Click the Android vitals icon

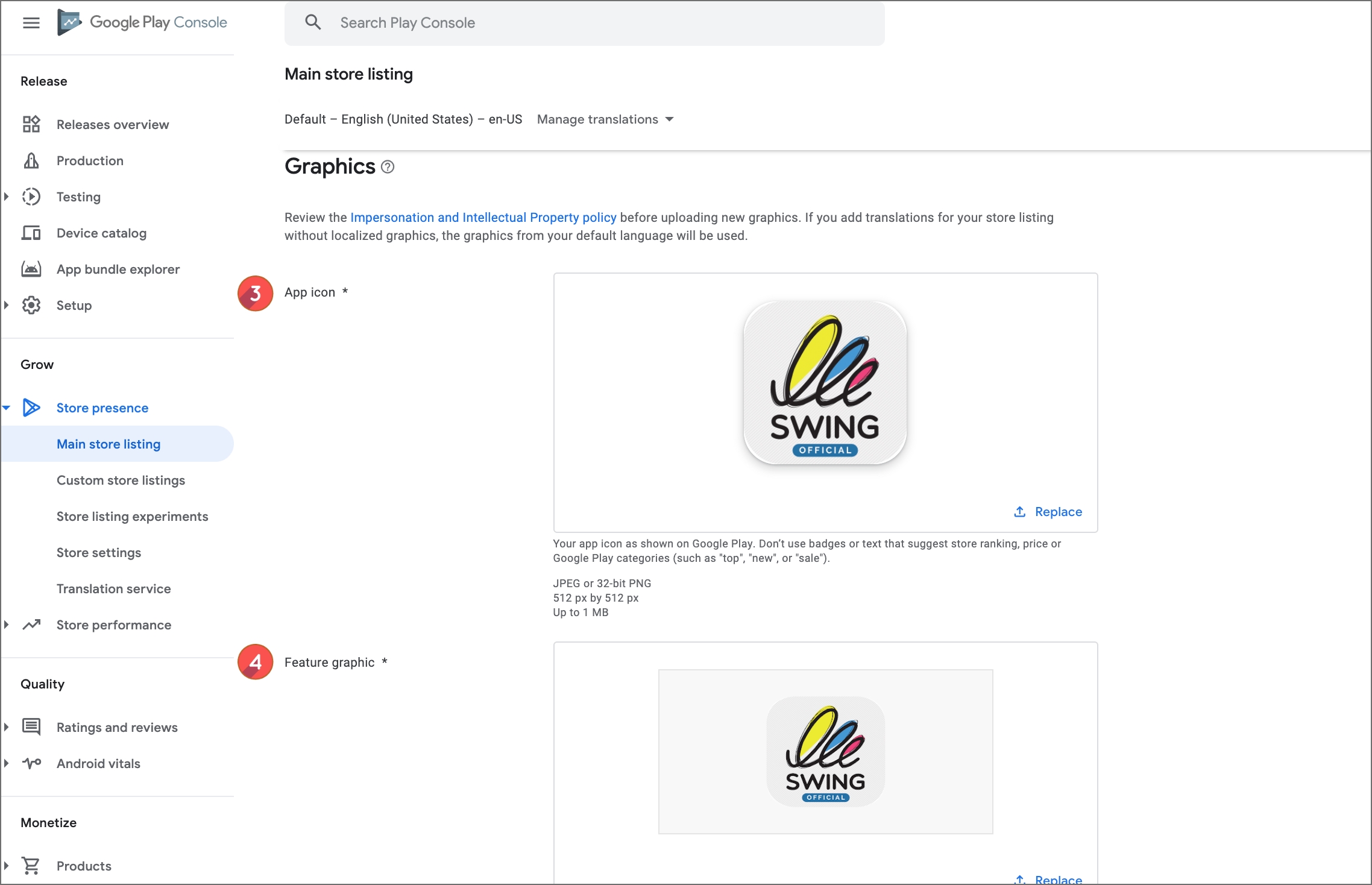[31, 763]
